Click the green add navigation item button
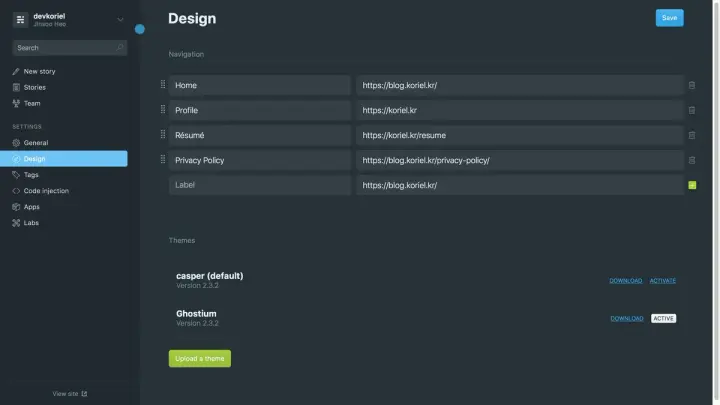 pos(692,185)
